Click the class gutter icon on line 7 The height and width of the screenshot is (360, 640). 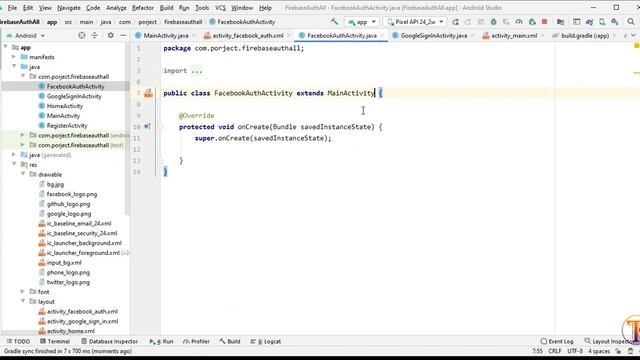point(149,93)
